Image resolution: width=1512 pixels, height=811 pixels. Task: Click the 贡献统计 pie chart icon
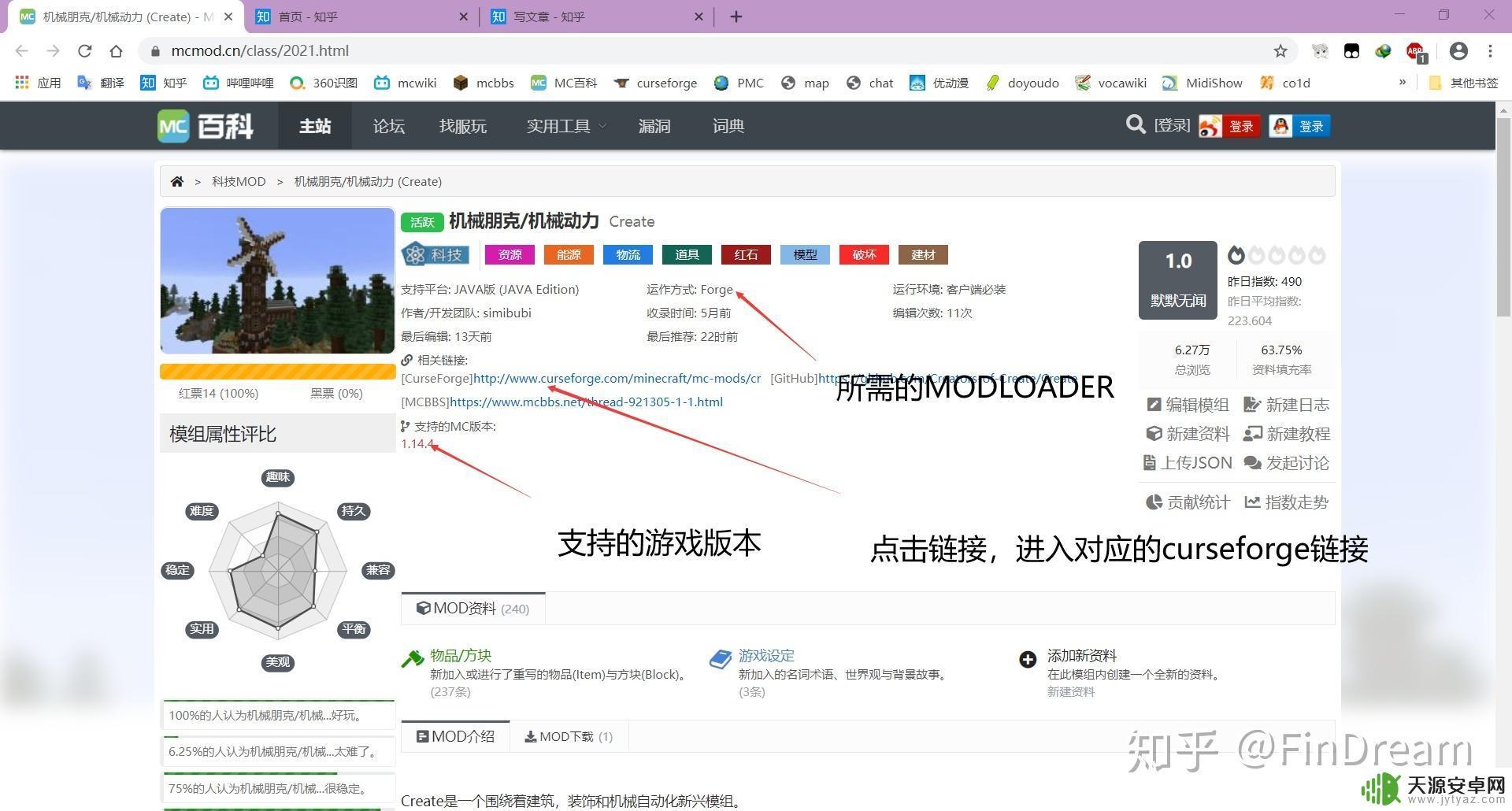click(x=1154, y=502)
